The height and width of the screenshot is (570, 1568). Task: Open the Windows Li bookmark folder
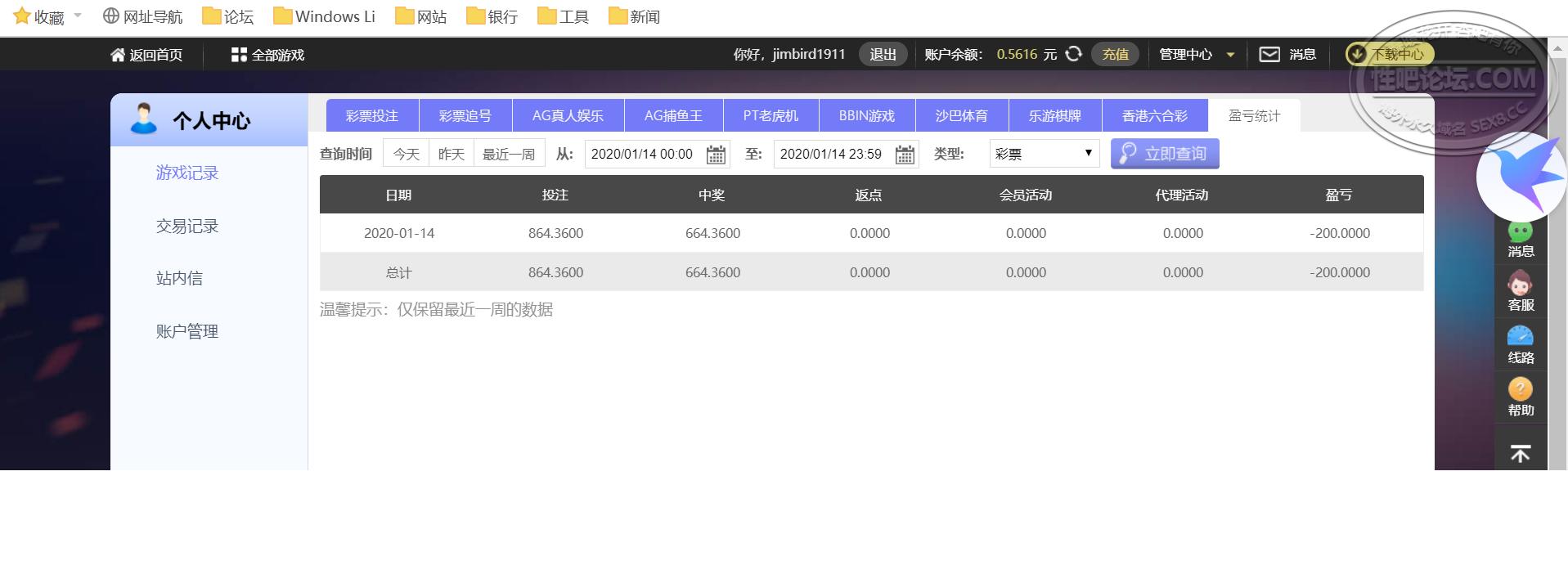tap(324, 16)
